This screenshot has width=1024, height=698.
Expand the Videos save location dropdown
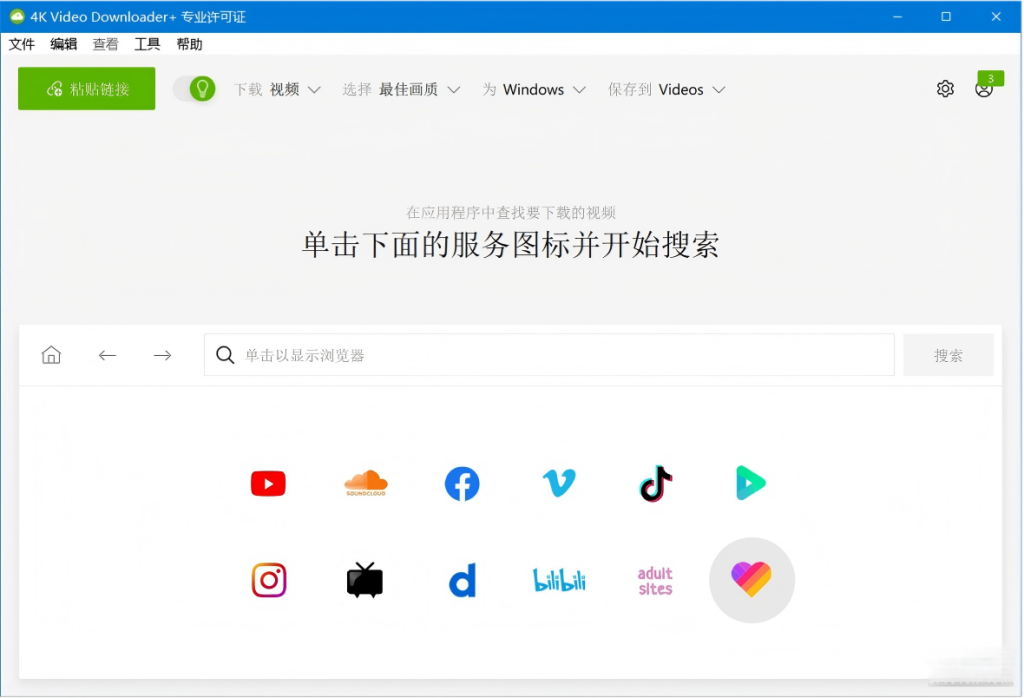tap(692, 89)
